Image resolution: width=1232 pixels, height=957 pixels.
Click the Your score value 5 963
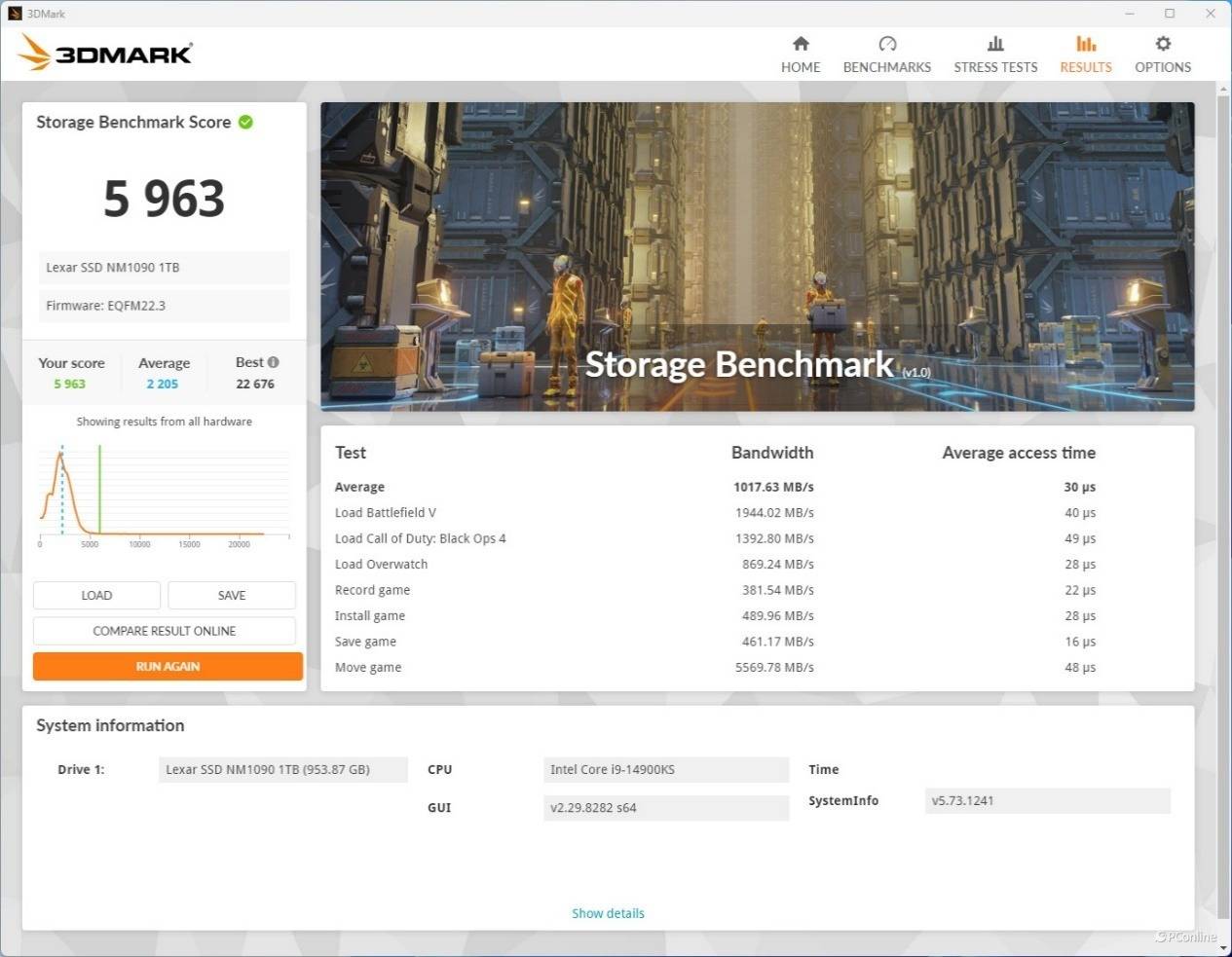tap(69, 385)
